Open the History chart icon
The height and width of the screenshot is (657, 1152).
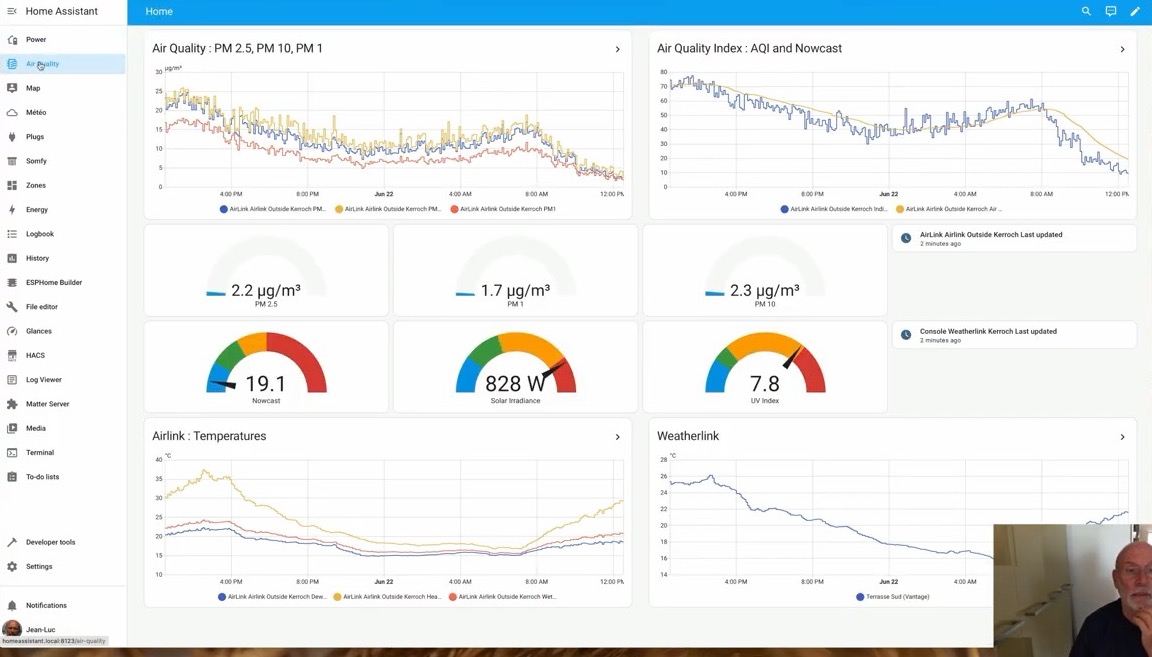point(12,258)
